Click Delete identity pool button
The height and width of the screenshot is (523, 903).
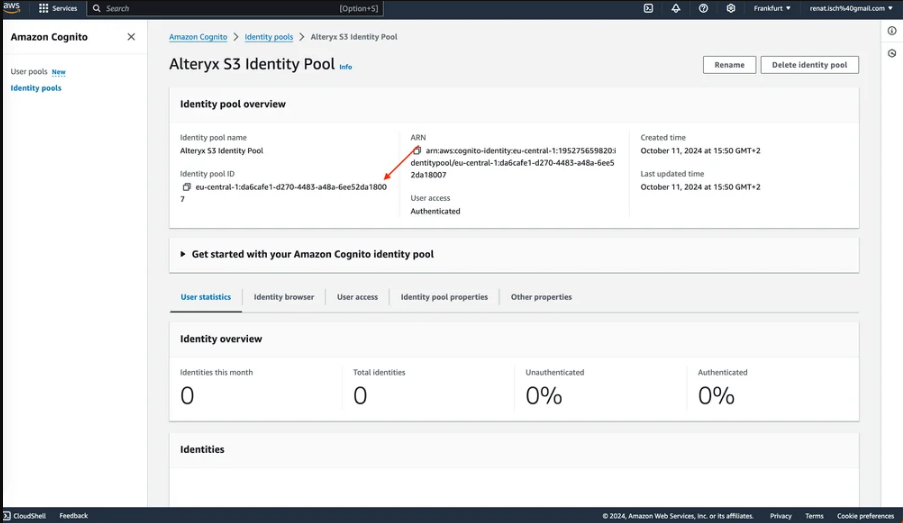point(809,65)
